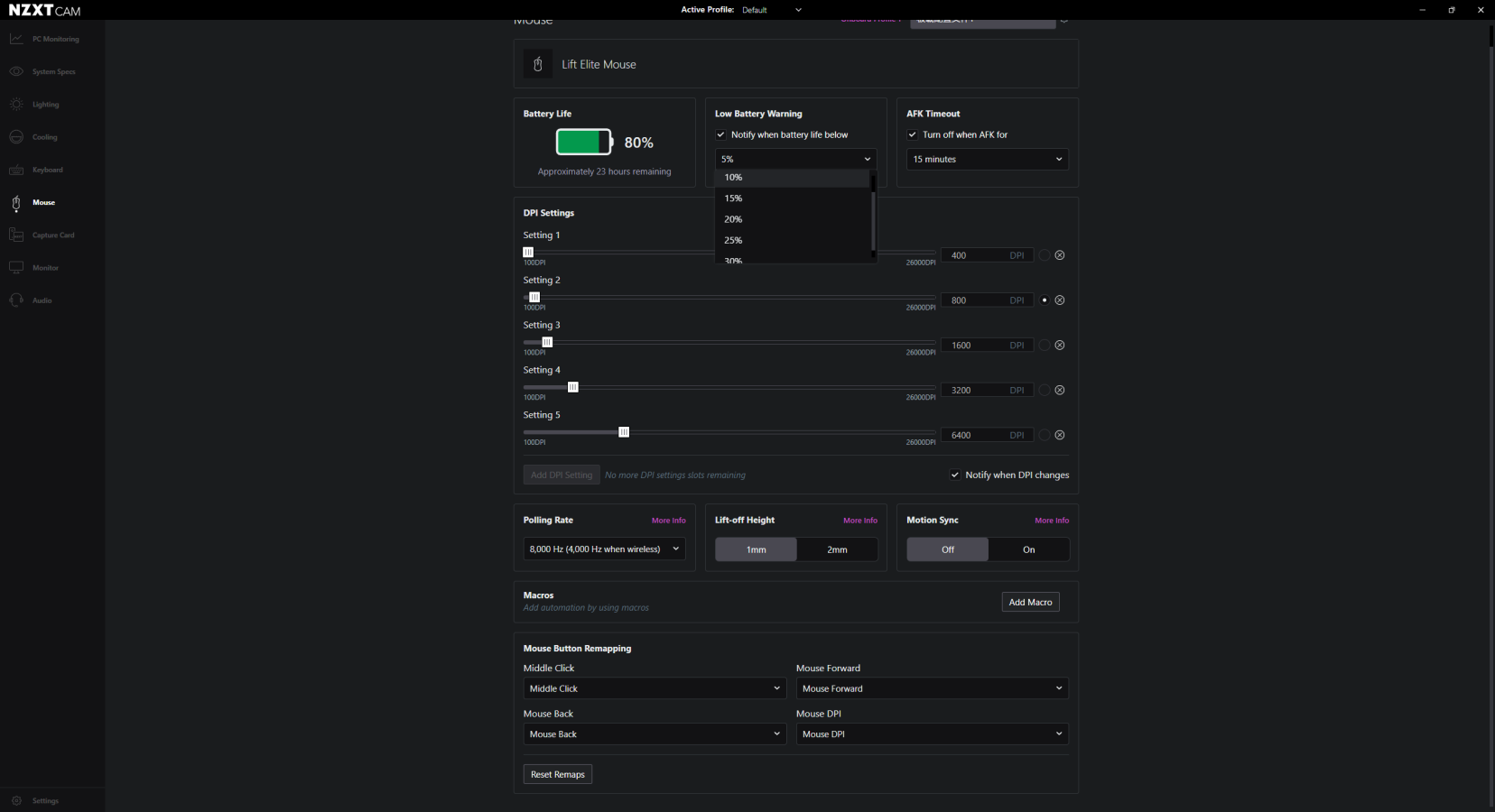Viewport: 1495px width, 812px height.
Task: Click the Setting 2 DPI slider handle
Action: coord(534,297)
